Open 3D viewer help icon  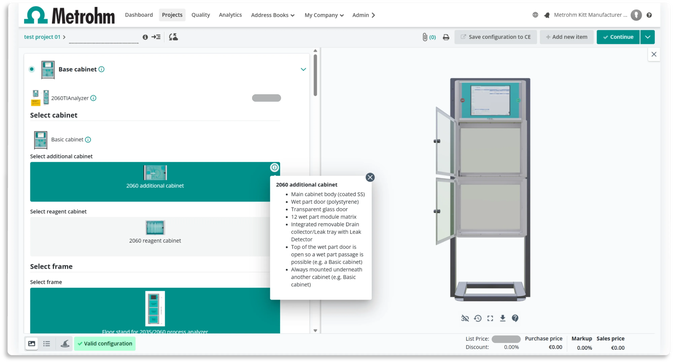[x=515, y=318]
